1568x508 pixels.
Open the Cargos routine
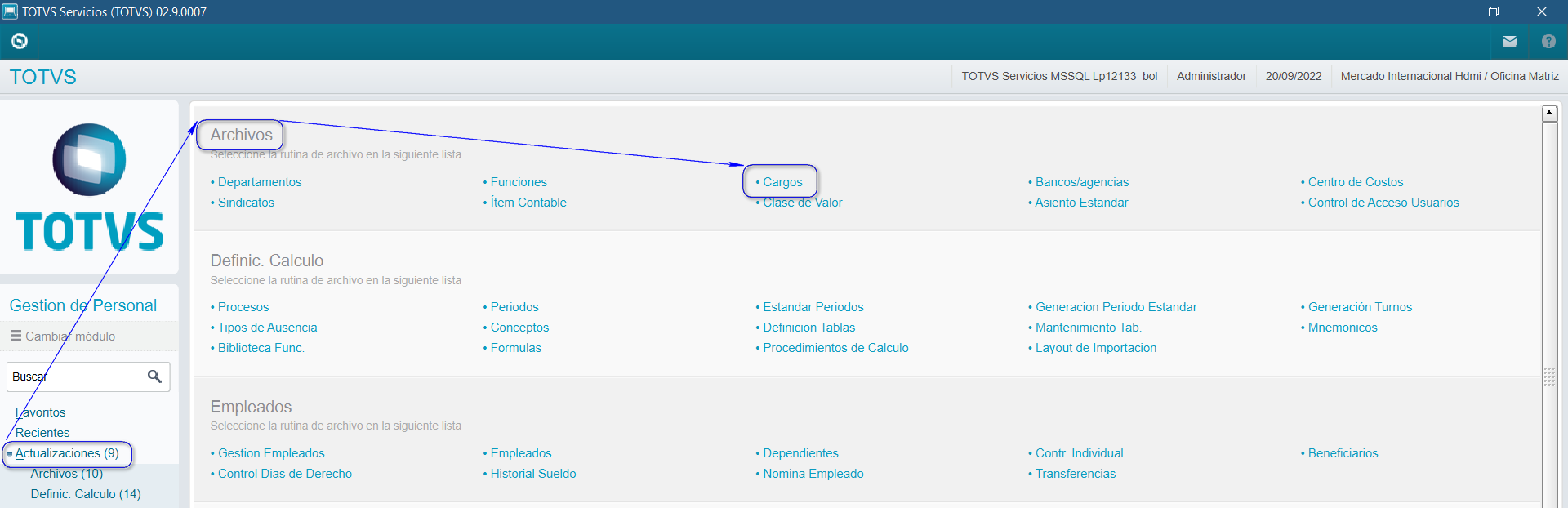[782, 182]
